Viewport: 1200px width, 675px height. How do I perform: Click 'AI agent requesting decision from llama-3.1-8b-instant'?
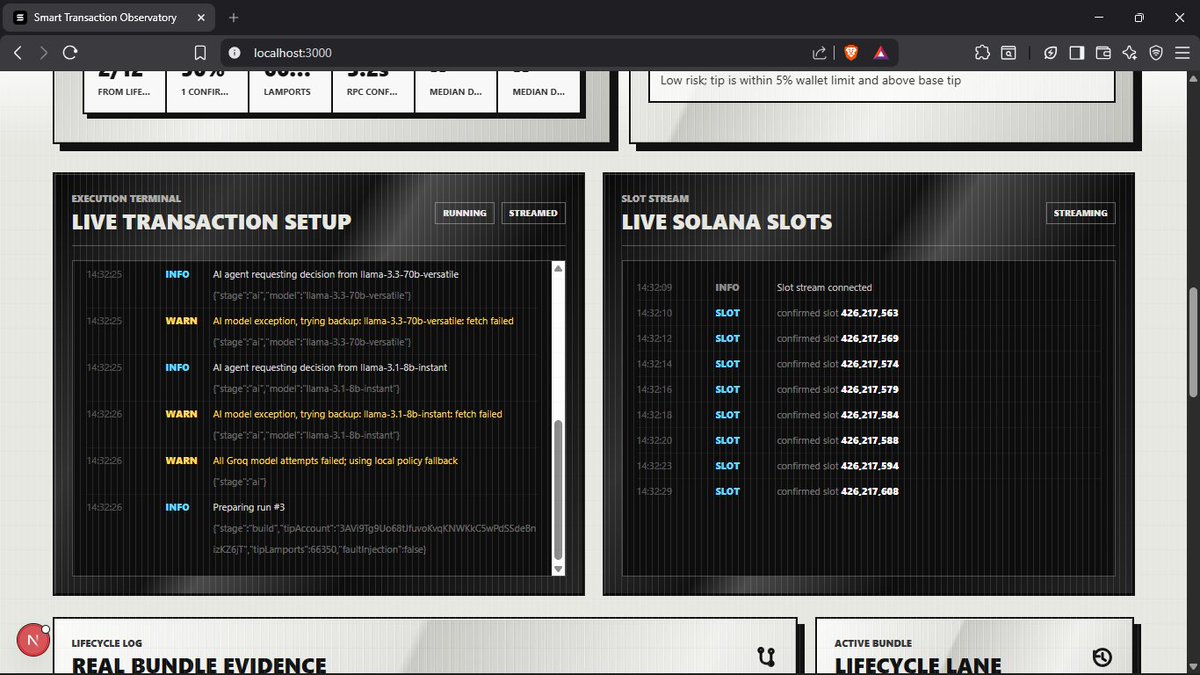point(330,367)
